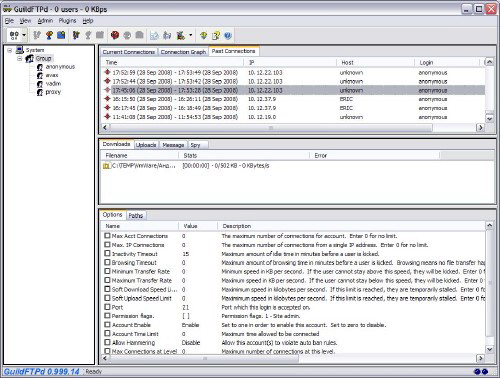The image size is (500, 378).
Task: Sort connections by Login column header
Action: pyautogui.click(x=448, y=62)
